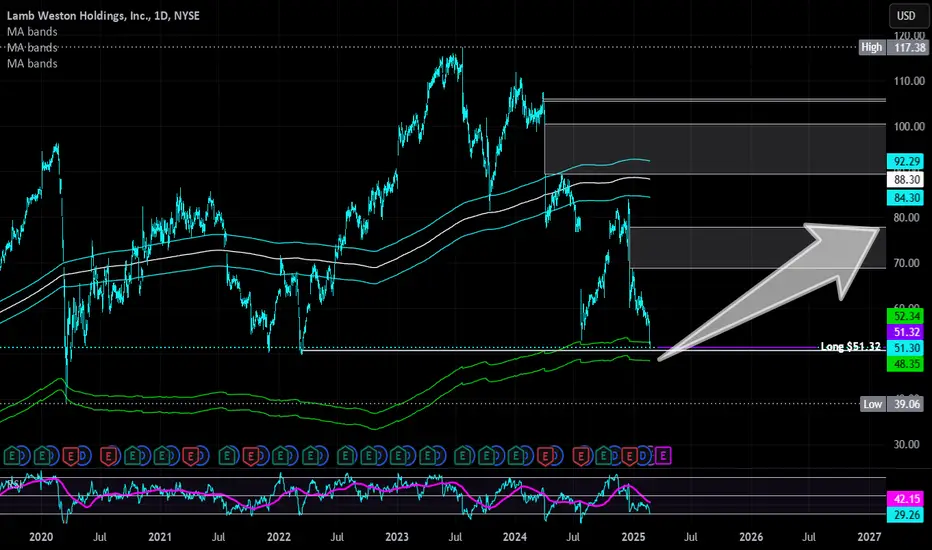Viewport: 932px width, 550px height.
Task: Select the Long $51.32 line label
Action: pyautogui.click(x=850, y=346)
